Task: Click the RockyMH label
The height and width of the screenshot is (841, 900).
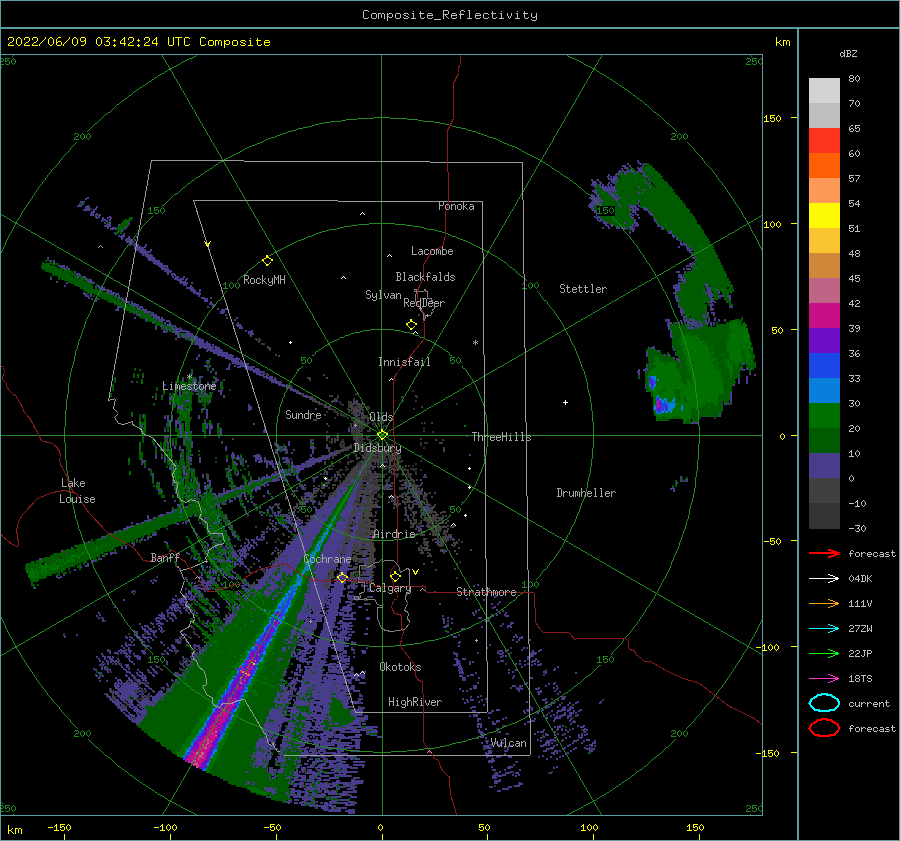Action: click(x=264, y=280)
